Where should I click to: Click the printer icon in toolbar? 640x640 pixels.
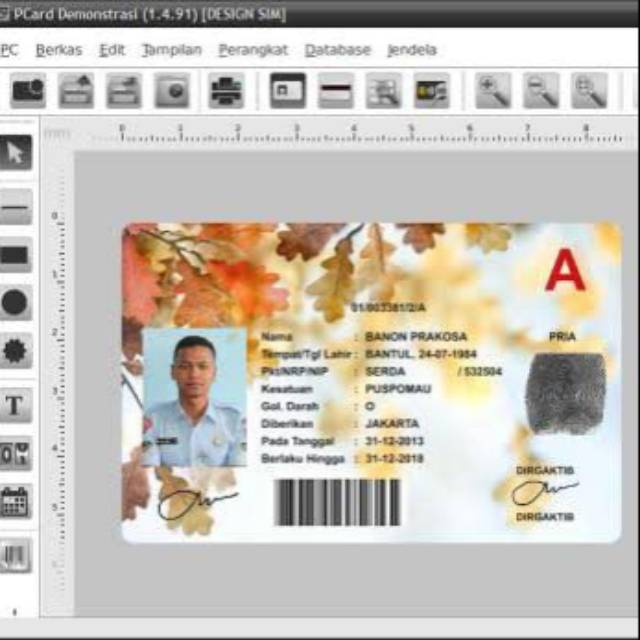(226, 91)
